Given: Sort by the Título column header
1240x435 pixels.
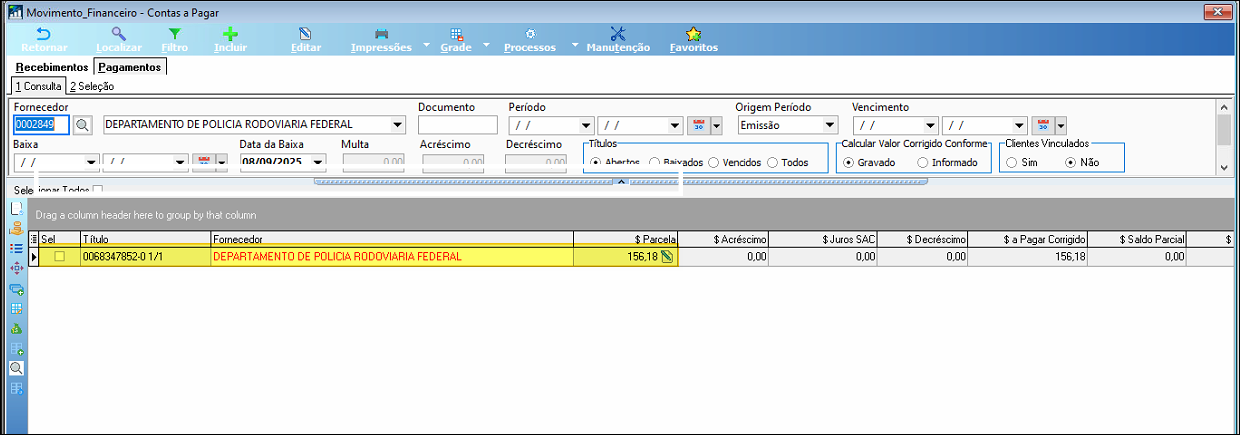Looking at the screenshot, I should pos(145,240).
